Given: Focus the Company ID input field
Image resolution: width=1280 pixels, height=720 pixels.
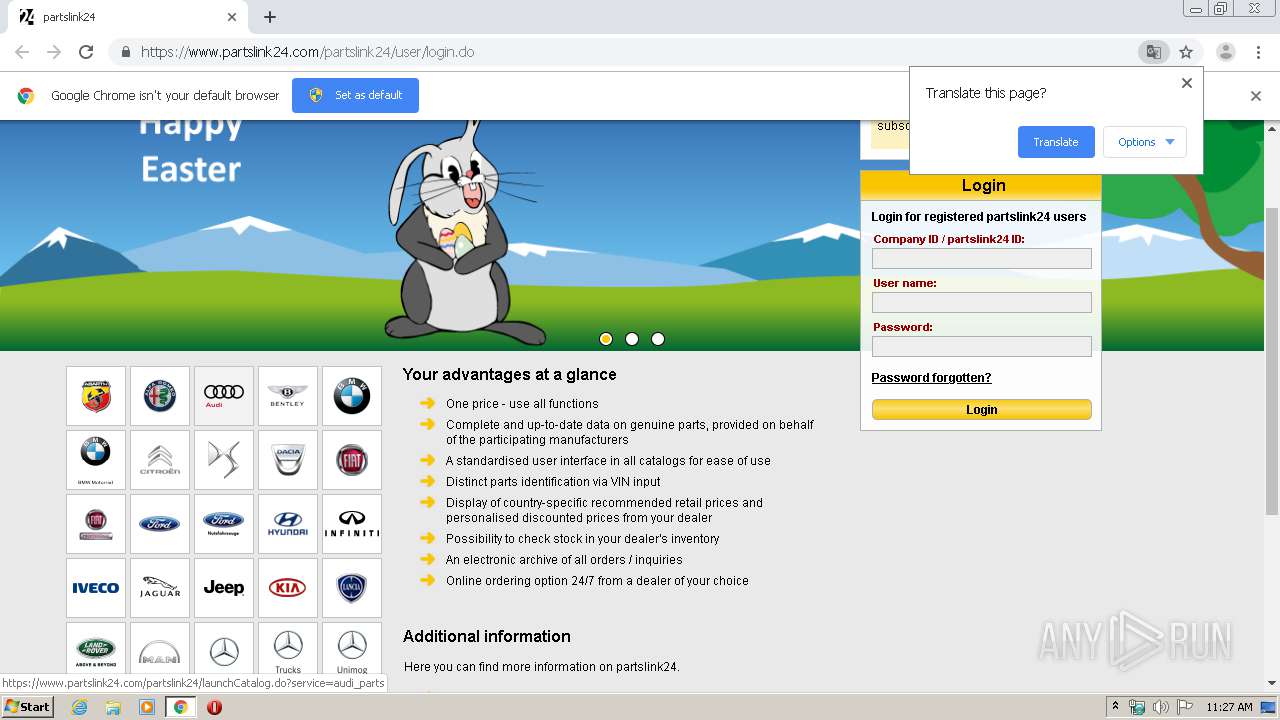Looking at the screenshot, I should click(x=982, y=258).
